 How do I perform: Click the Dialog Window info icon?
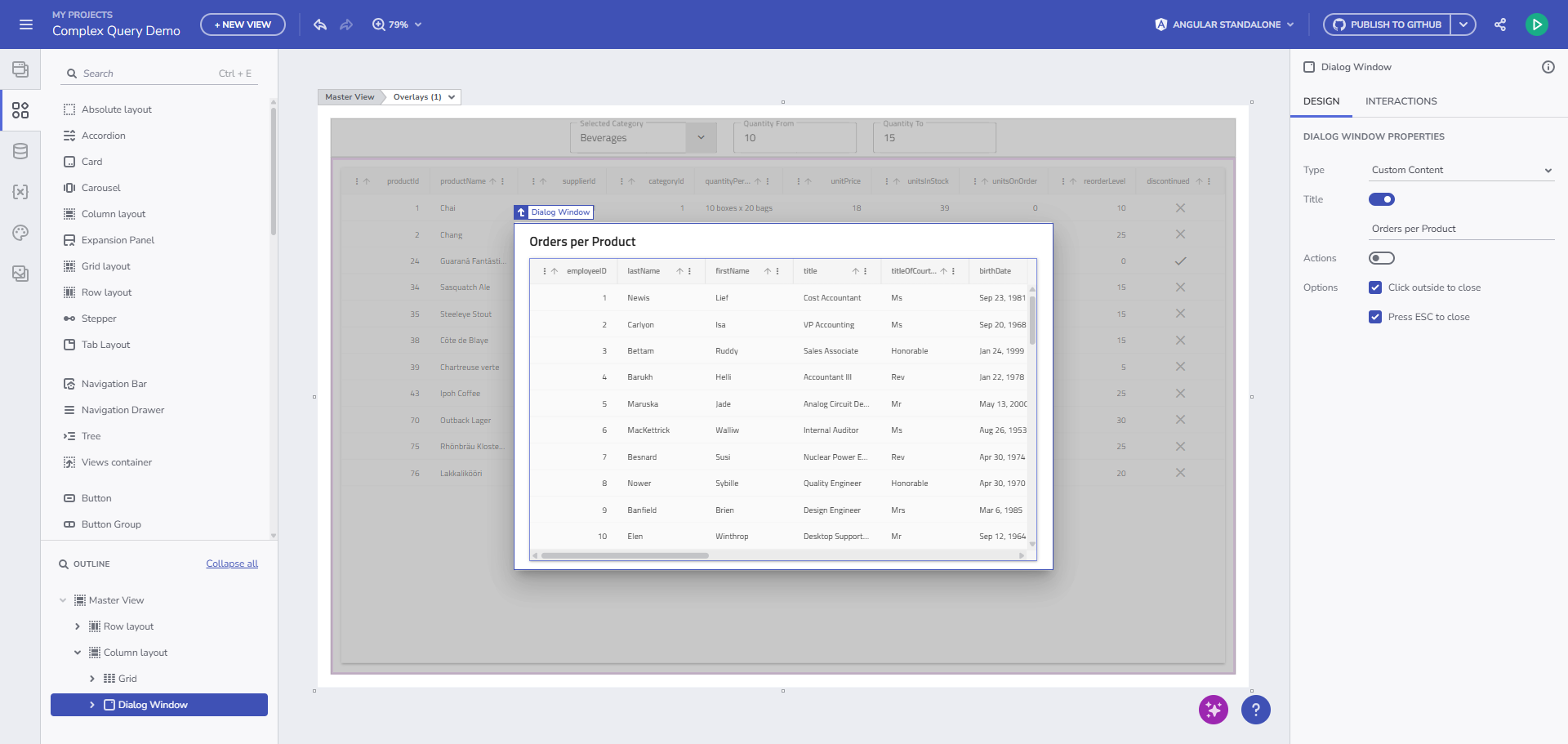coord(1548,67)
